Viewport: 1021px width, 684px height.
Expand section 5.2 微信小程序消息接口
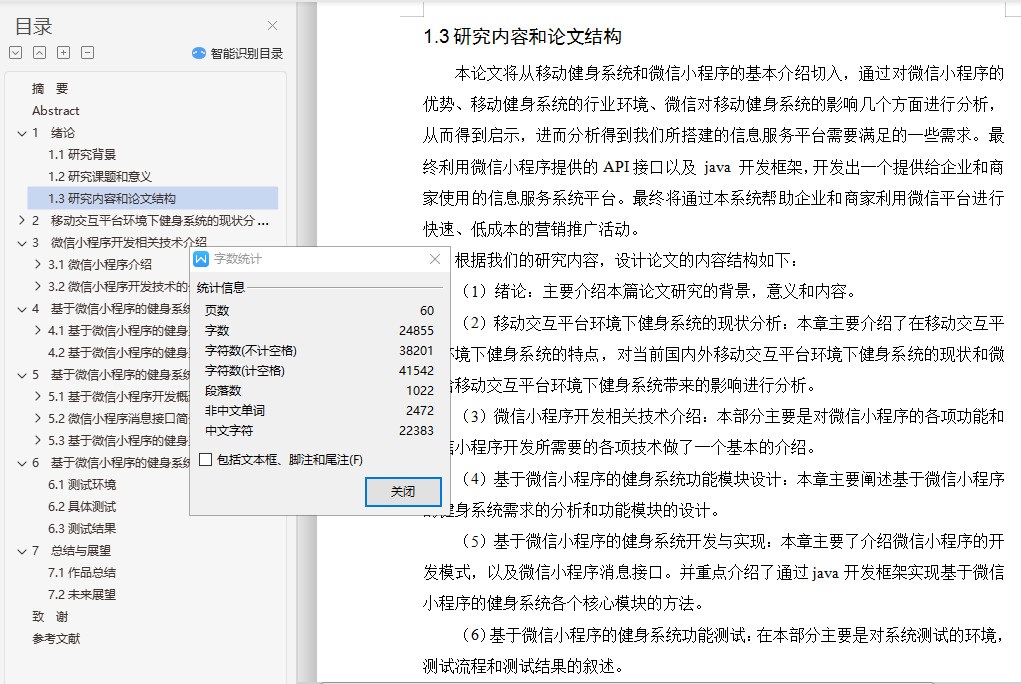38,419
